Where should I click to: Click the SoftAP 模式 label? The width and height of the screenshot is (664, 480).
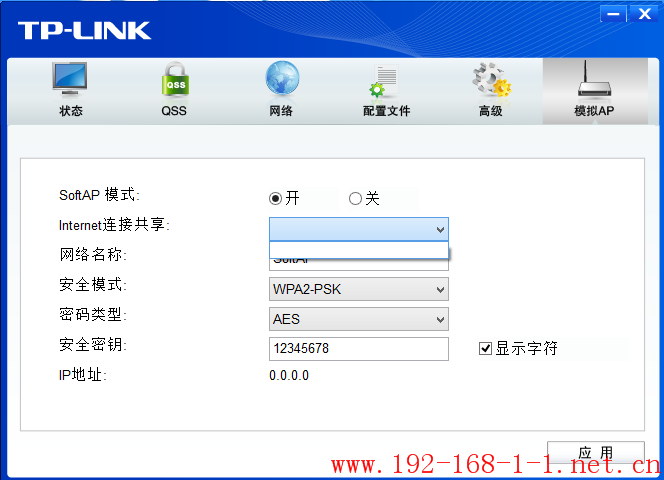(99, 195)
